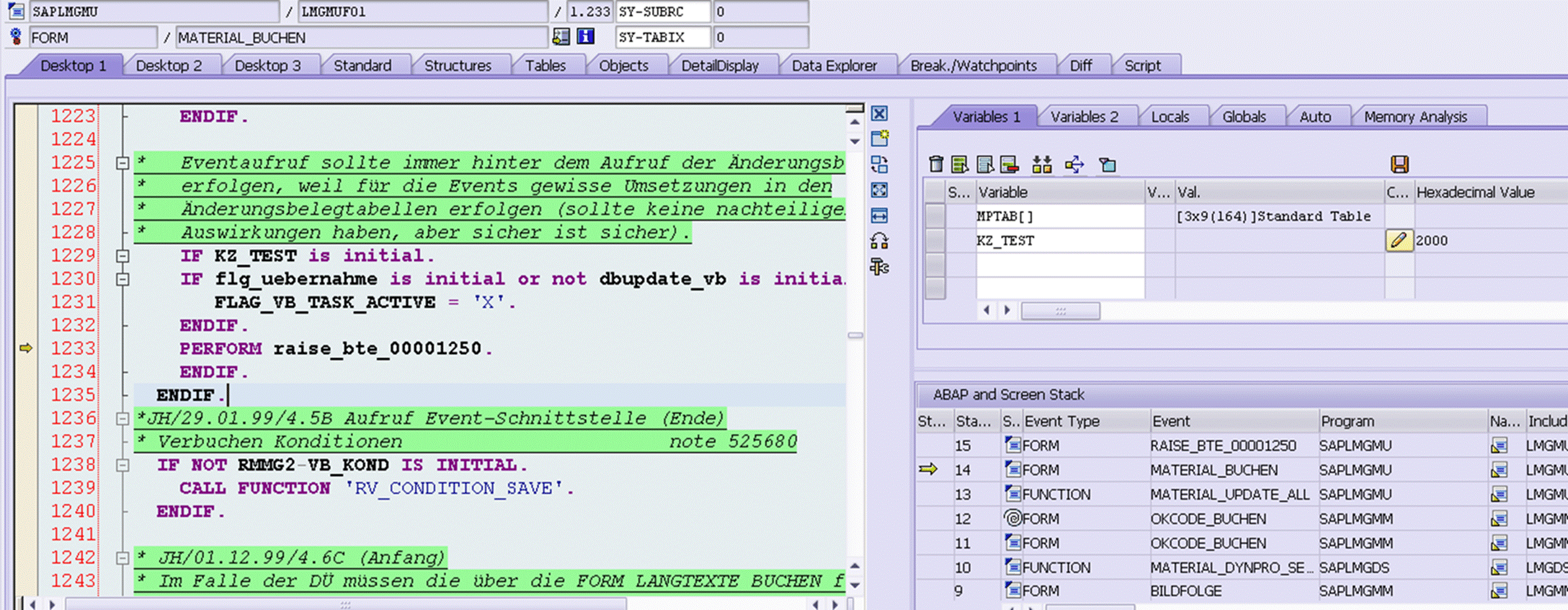This screenshot has width=1568, height=610.
Task: Switch to the Desktop 2 tab
Action: coord(169,65)
